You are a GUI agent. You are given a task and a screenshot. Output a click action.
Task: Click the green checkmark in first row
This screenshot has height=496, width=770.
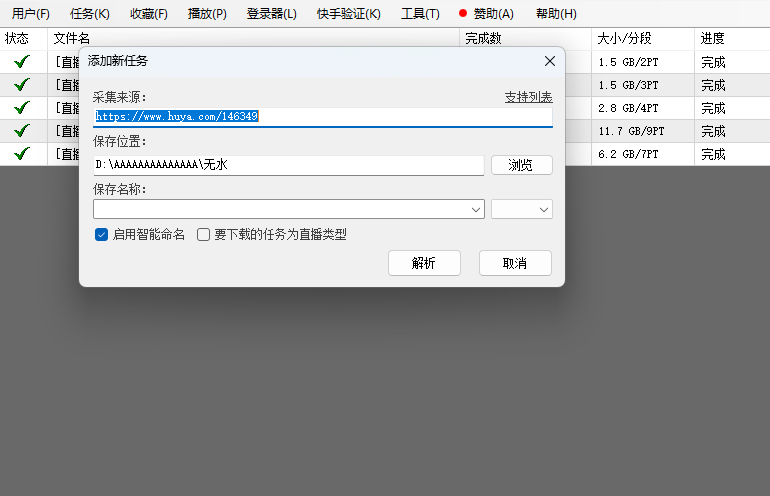pos(22,62)
